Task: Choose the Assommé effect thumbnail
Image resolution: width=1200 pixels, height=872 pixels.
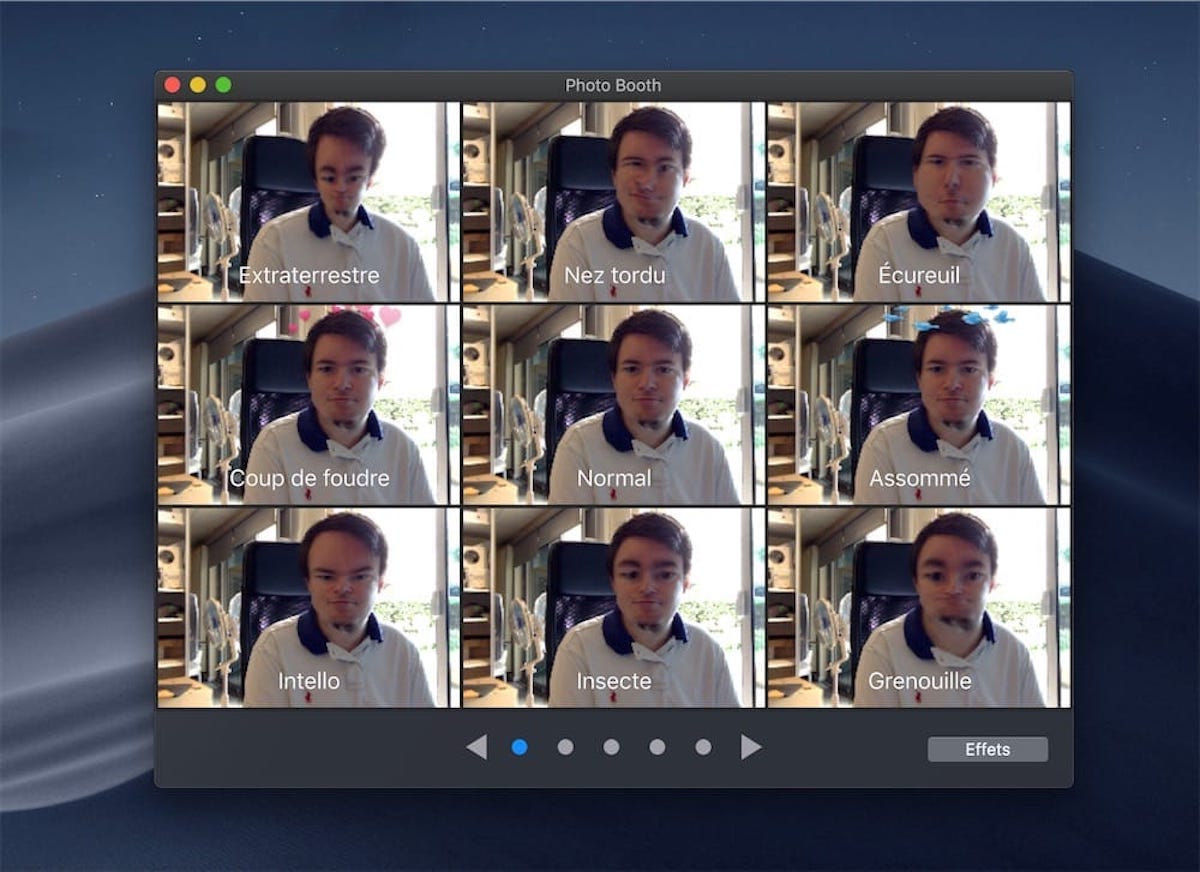Action: coord(918,405)
